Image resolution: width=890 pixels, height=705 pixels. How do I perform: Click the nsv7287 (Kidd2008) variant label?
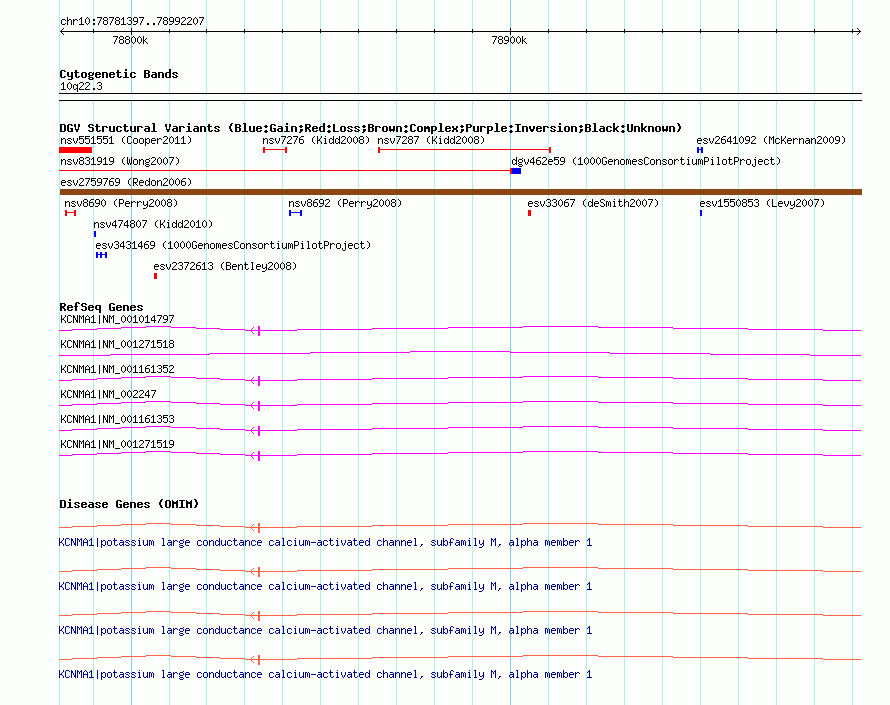[x=431, y=140]
